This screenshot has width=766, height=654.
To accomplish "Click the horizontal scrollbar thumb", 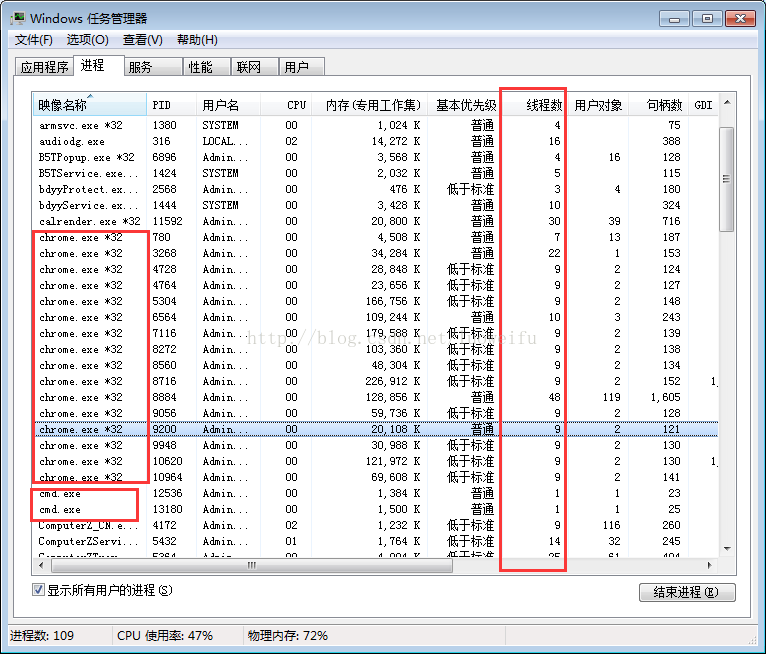I will coord(252,566).
